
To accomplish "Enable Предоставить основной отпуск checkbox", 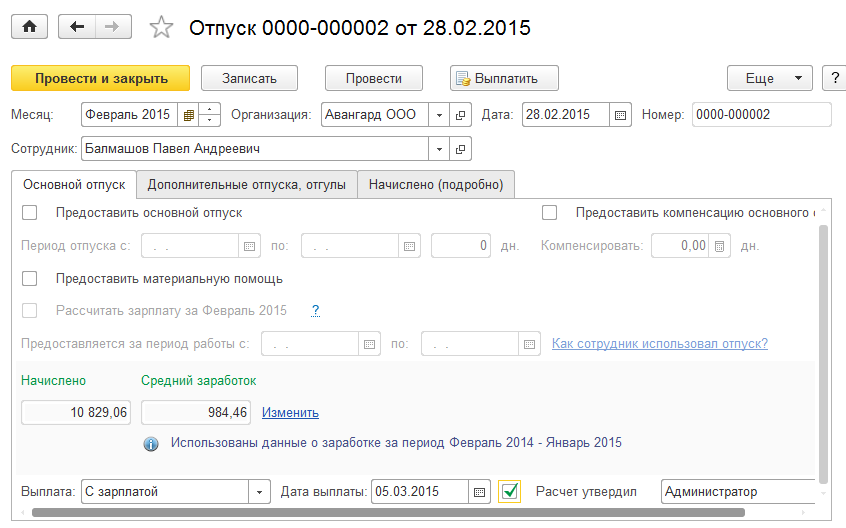I will coord(30,213).
